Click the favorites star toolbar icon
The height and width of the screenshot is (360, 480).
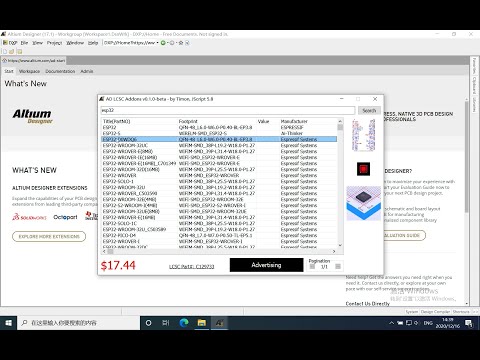tap(181, 43)
